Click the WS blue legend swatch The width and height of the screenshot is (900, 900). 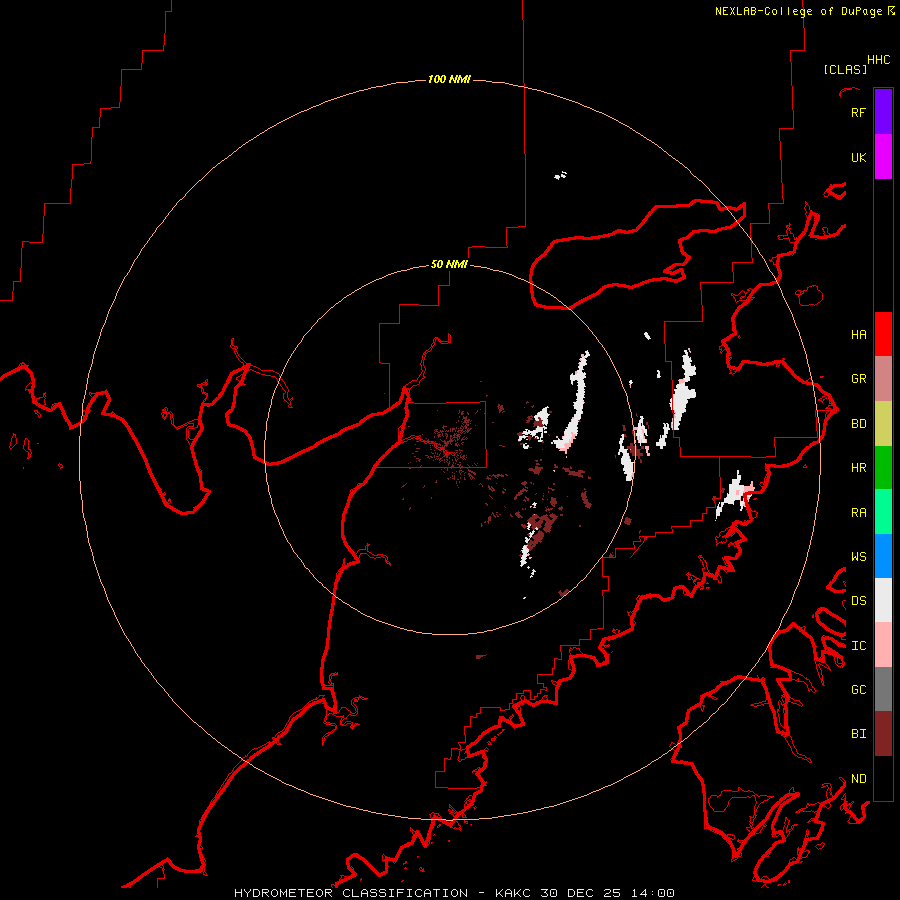click(x=883, y=556)
